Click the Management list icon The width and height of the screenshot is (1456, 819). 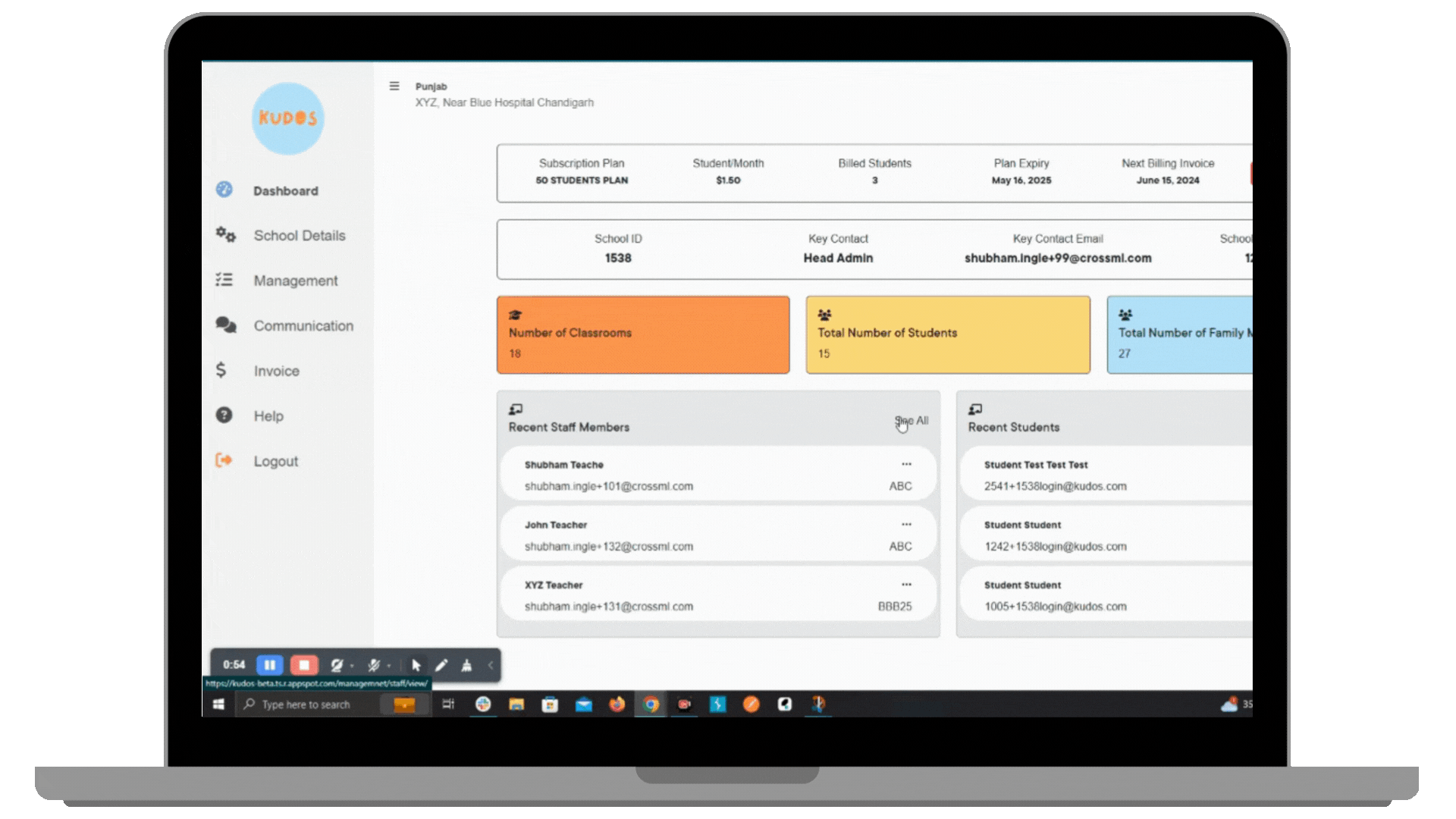[222, 280]
